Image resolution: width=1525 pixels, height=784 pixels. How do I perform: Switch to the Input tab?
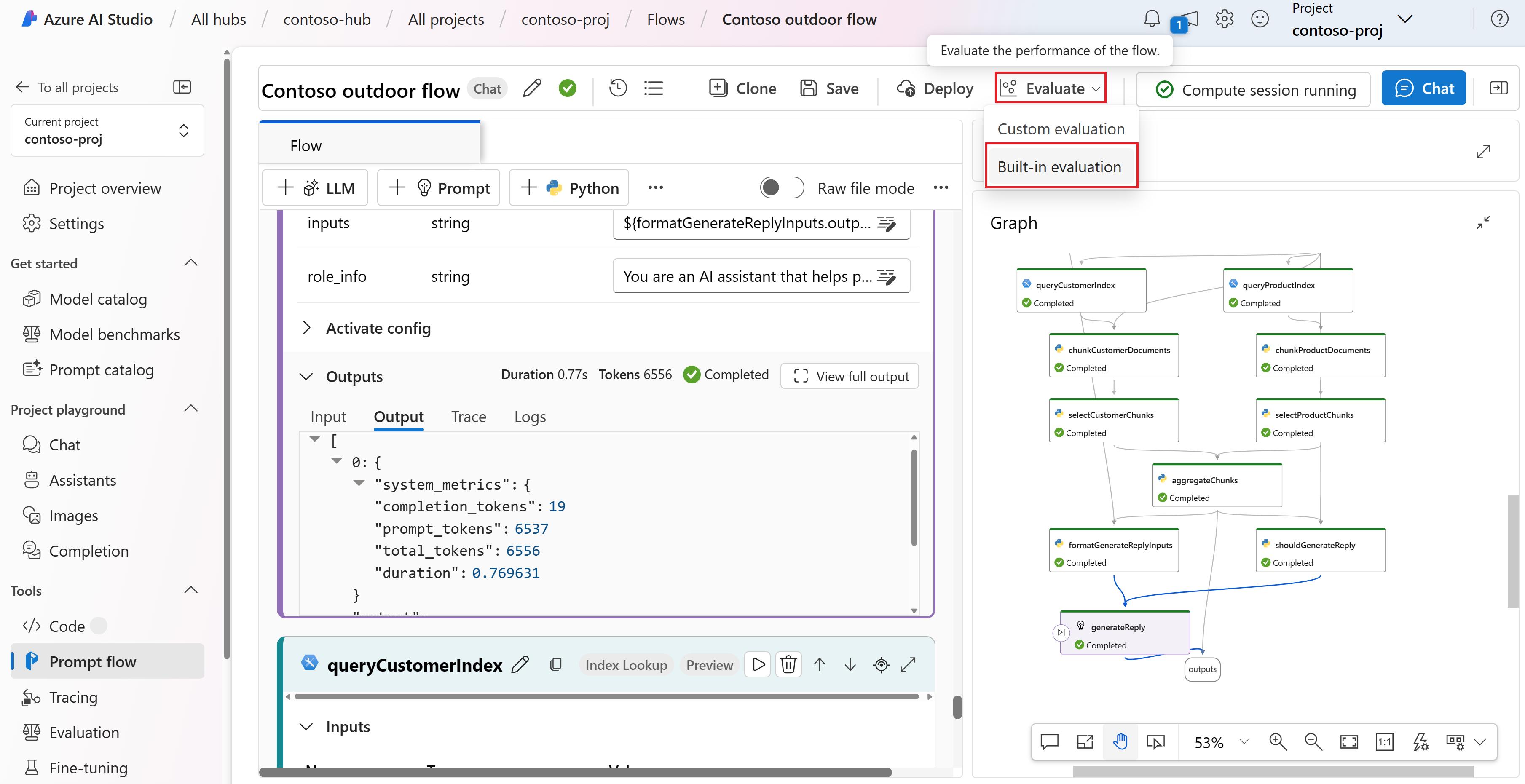pos(328,417)
